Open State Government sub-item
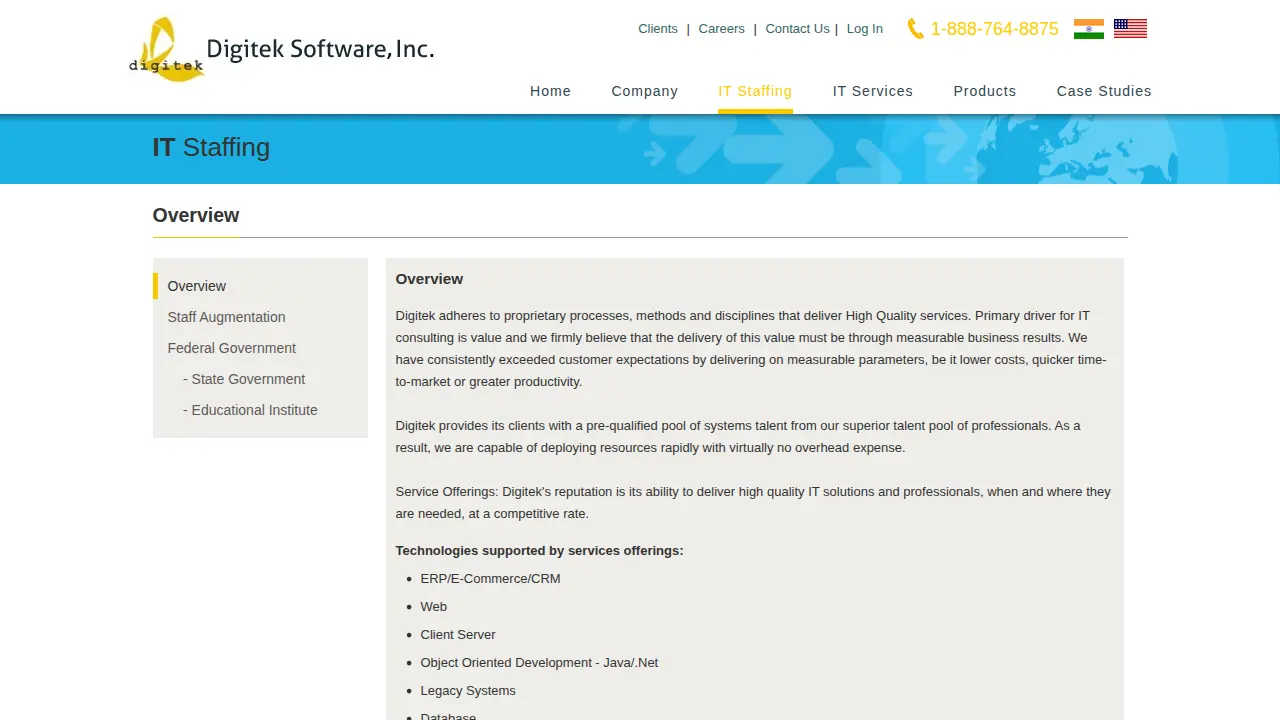 click(244, 379)
